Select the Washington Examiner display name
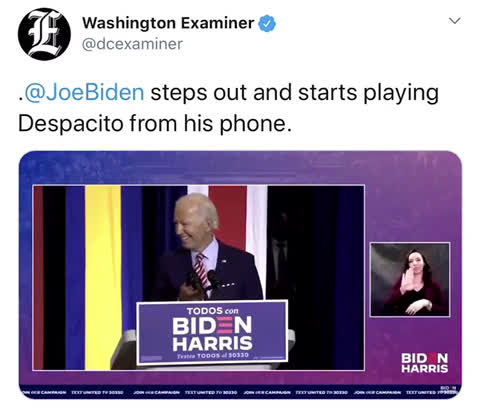Viewport: 480px width, 416px height. coord(168,23)
